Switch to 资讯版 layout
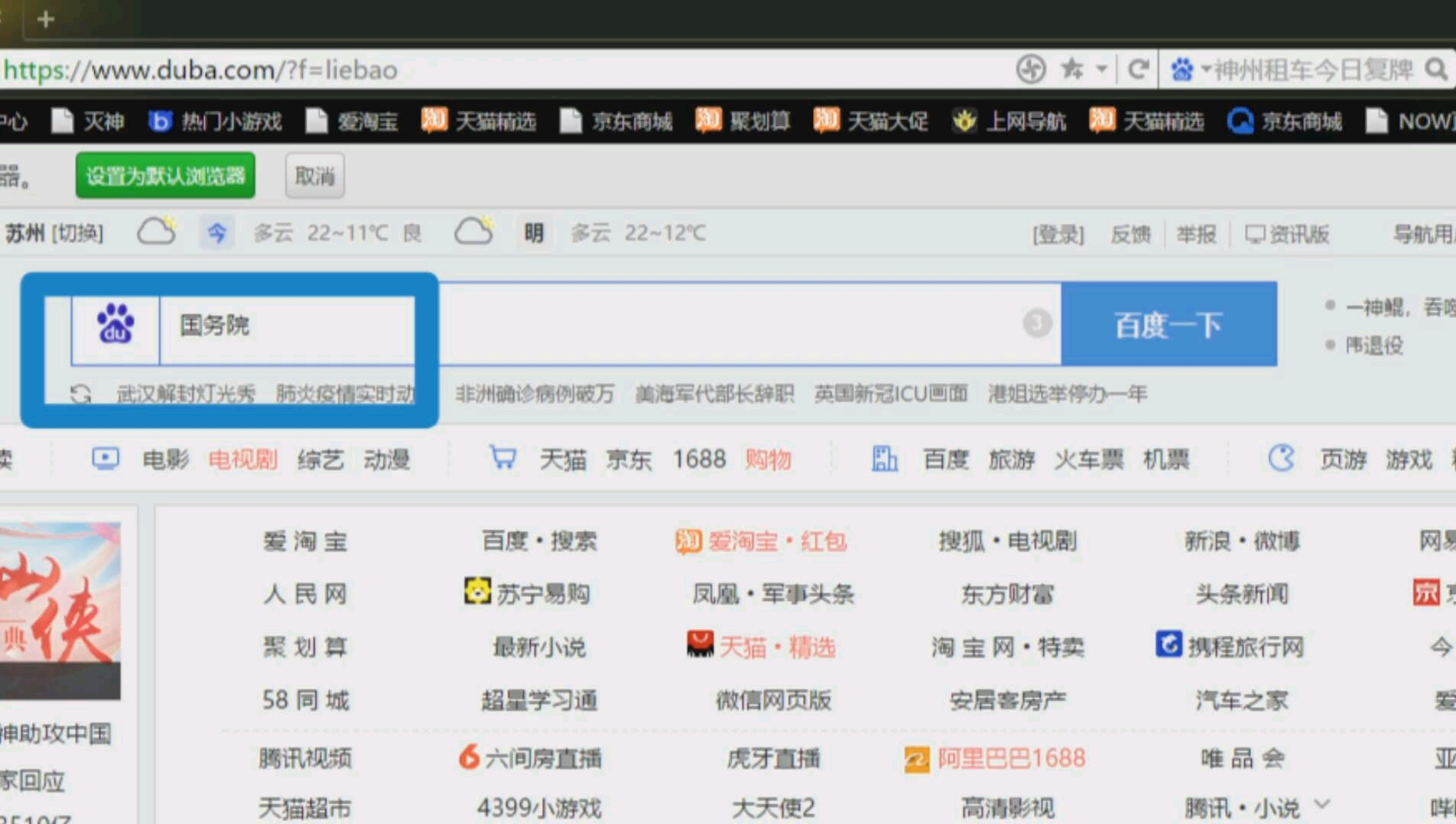 pos(1287,234)
